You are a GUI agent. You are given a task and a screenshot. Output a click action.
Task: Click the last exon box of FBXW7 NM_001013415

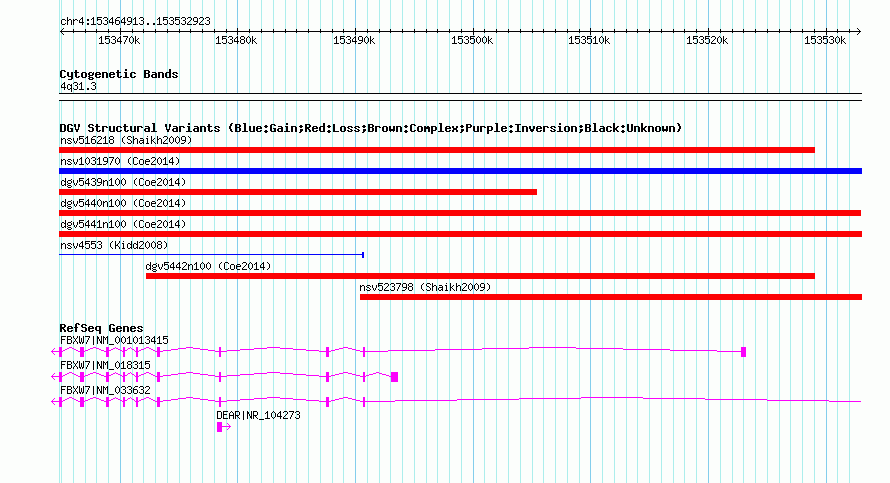pos(744,352)
